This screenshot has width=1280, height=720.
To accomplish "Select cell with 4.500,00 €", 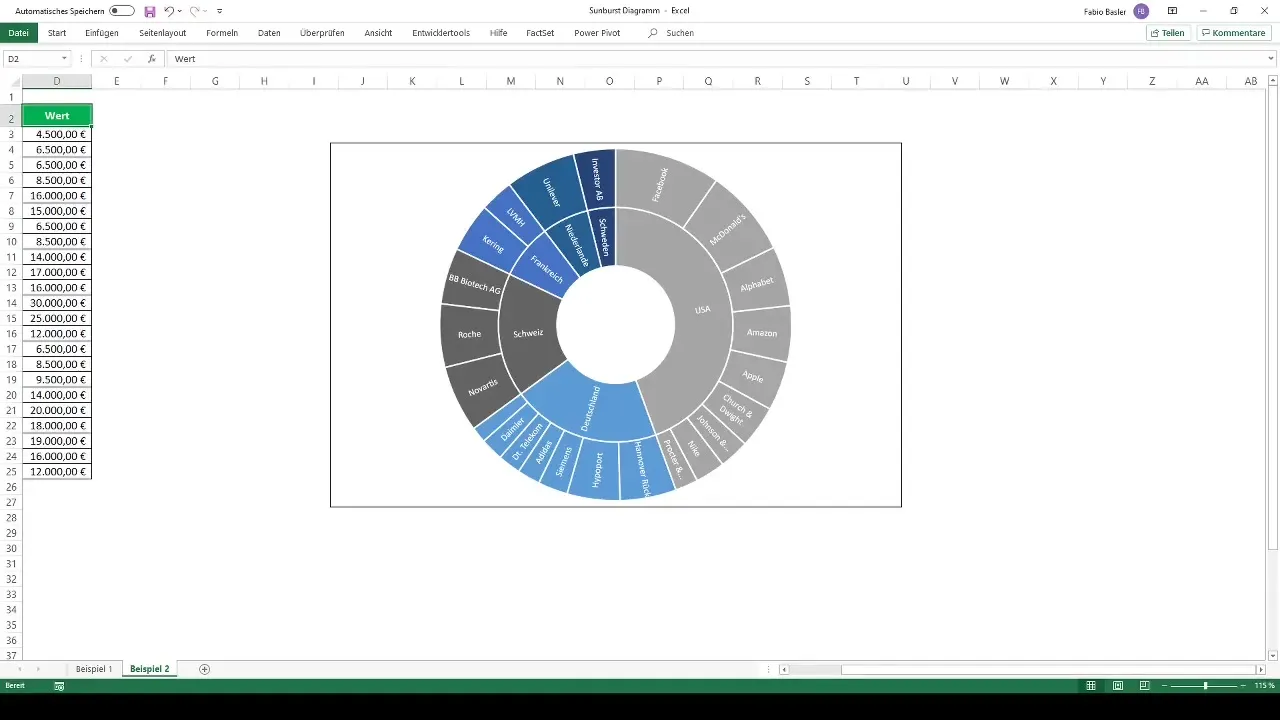I will (57, 134).
